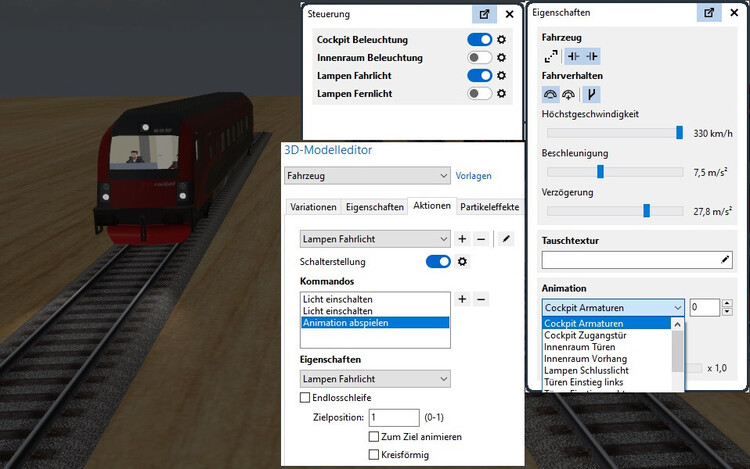This screenshot has width=750, height=469.
Task: Open the Partikeleffekte tab
Action: [490, 207]
